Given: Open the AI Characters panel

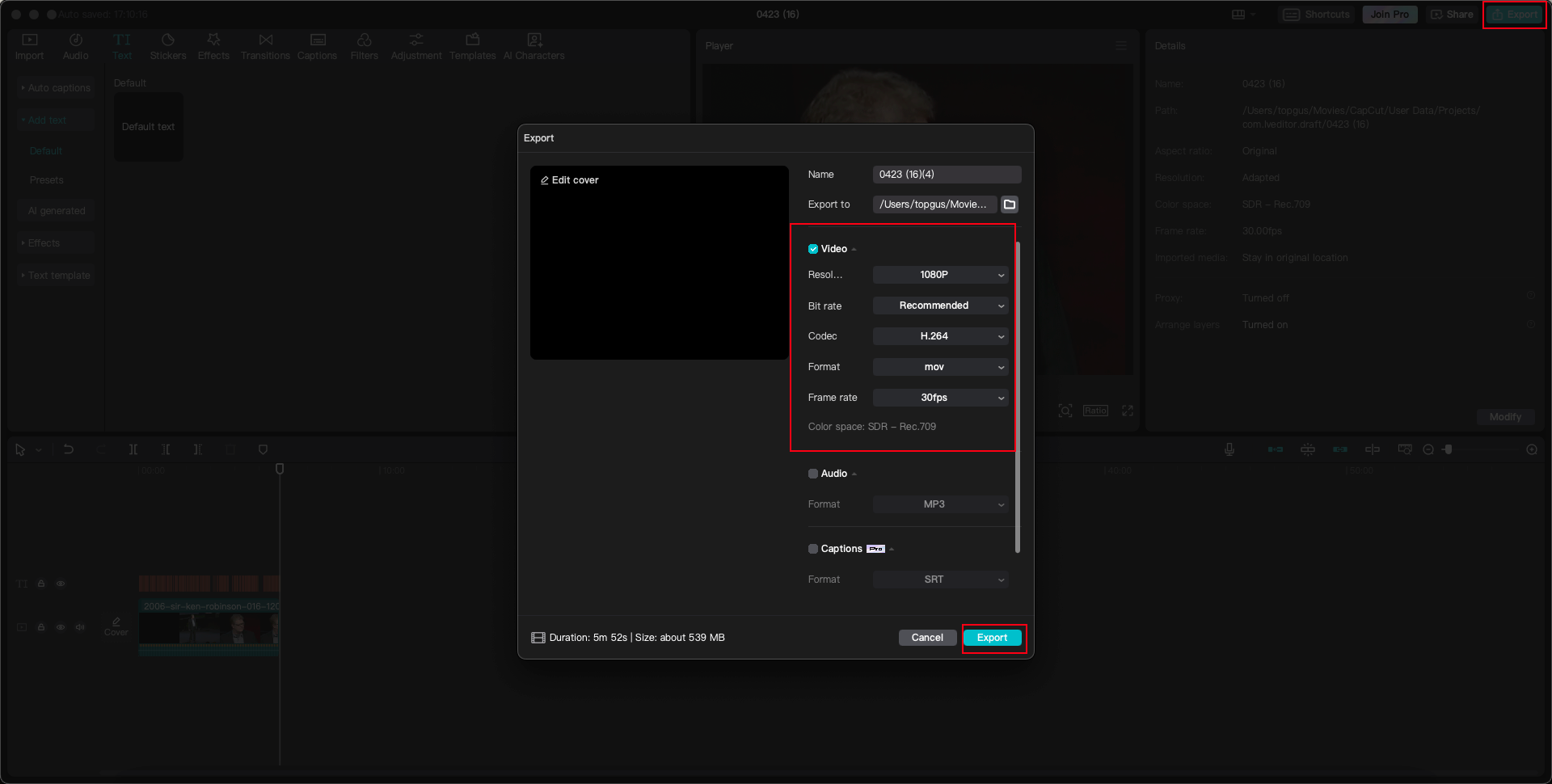Looking at the screenshot, I should point(533,45).
